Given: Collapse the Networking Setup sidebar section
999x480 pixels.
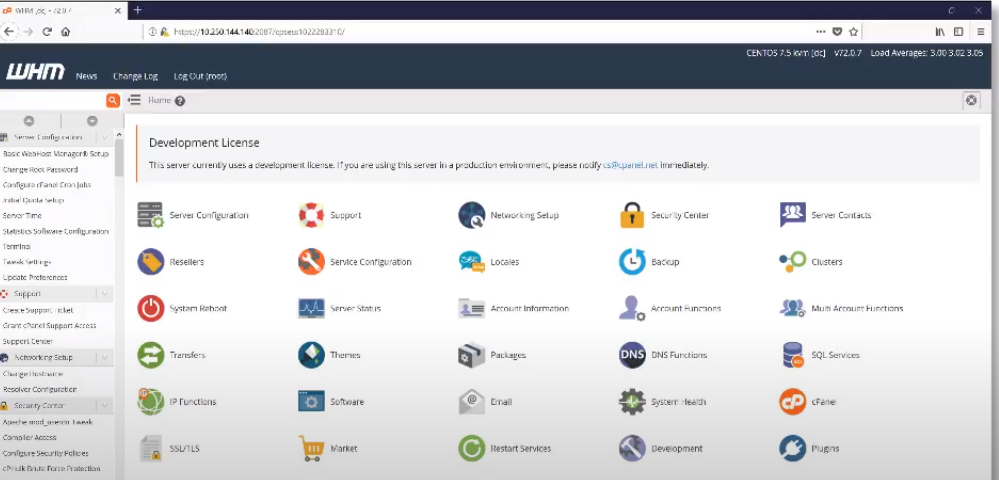Looking at the screenshot, I should coord(105,358).
